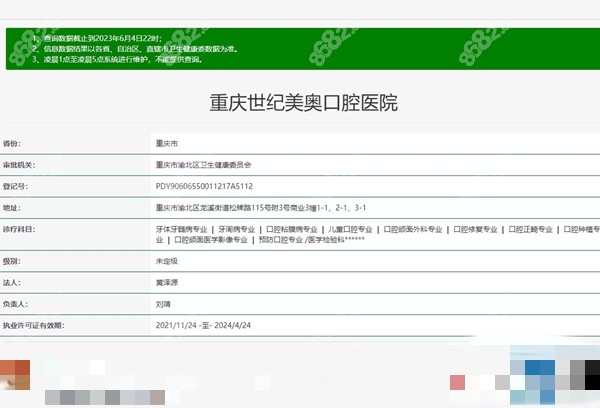Click notice line about 凌晨1点至凌晨5点系统维护
600x408 pixels.
point(117,60)
